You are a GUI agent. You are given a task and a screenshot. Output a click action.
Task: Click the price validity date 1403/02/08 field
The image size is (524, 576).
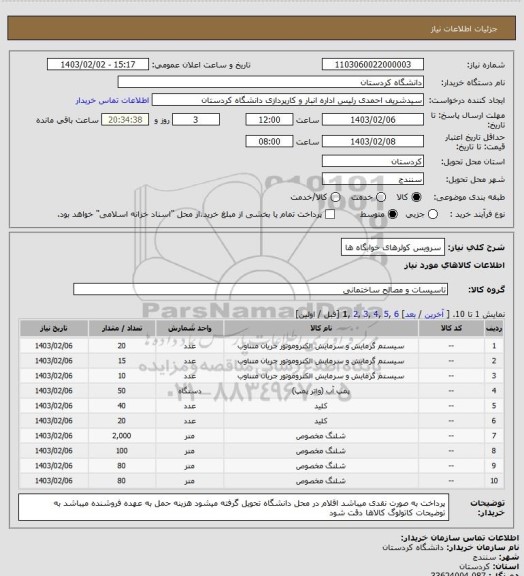pyautogui.click(x=373, y=141)
